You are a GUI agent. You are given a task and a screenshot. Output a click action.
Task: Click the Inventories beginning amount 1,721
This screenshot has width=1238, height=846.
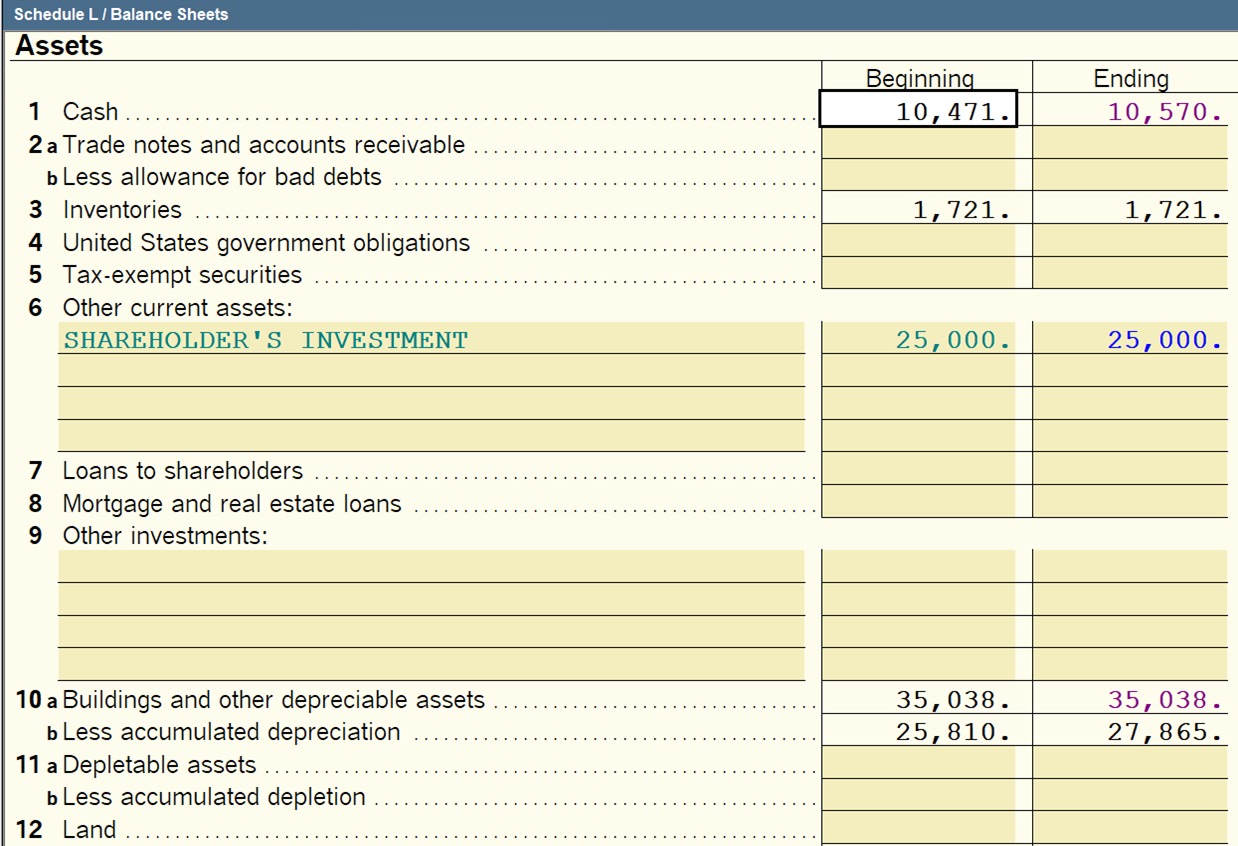tap(918, 210)
